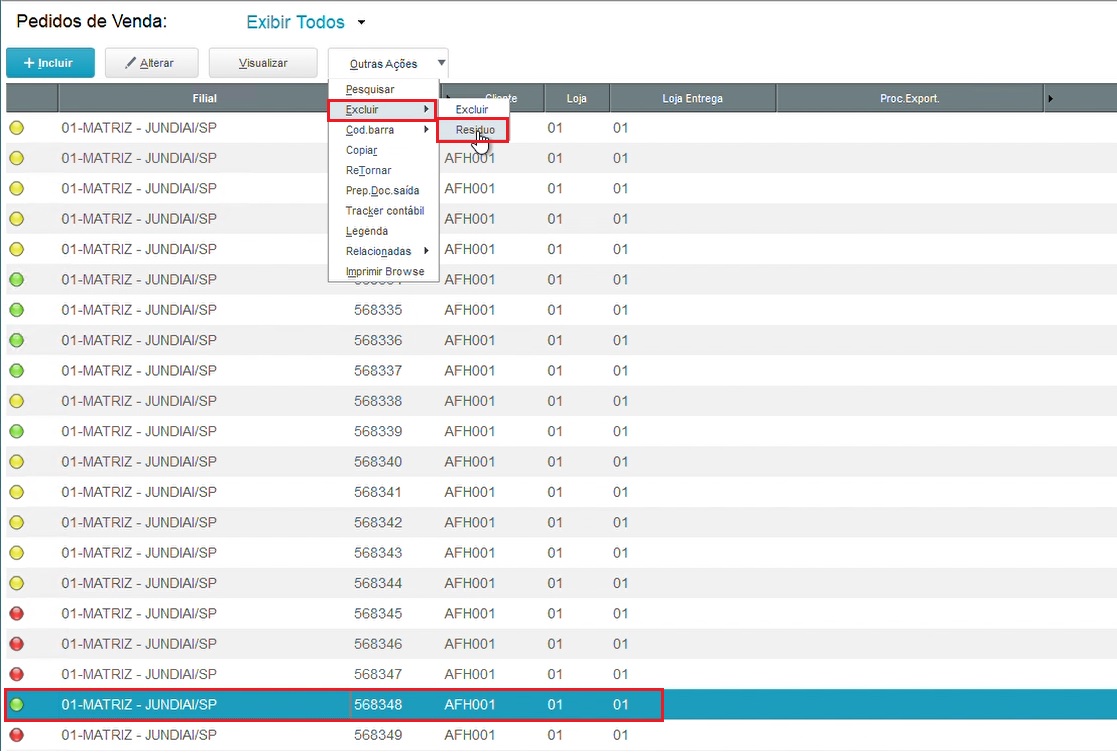Select order number 568347 cell

378,674
